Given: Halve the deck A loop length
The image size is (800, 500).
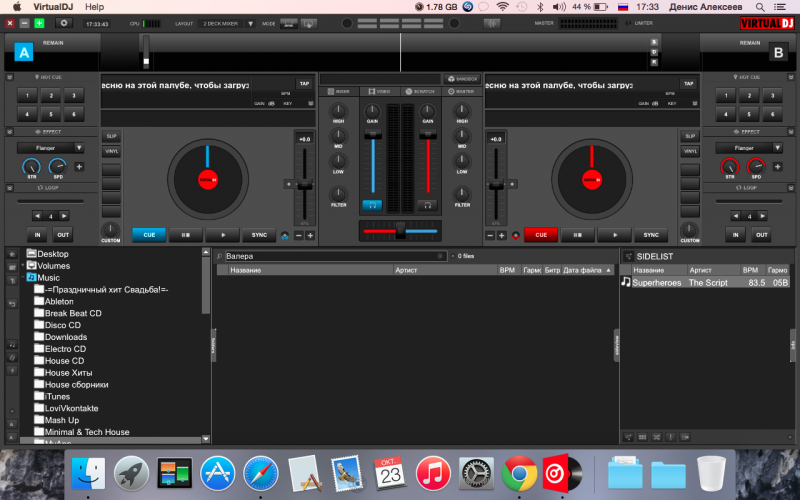Looking at the screenshot, I should [x=37, y=216].
